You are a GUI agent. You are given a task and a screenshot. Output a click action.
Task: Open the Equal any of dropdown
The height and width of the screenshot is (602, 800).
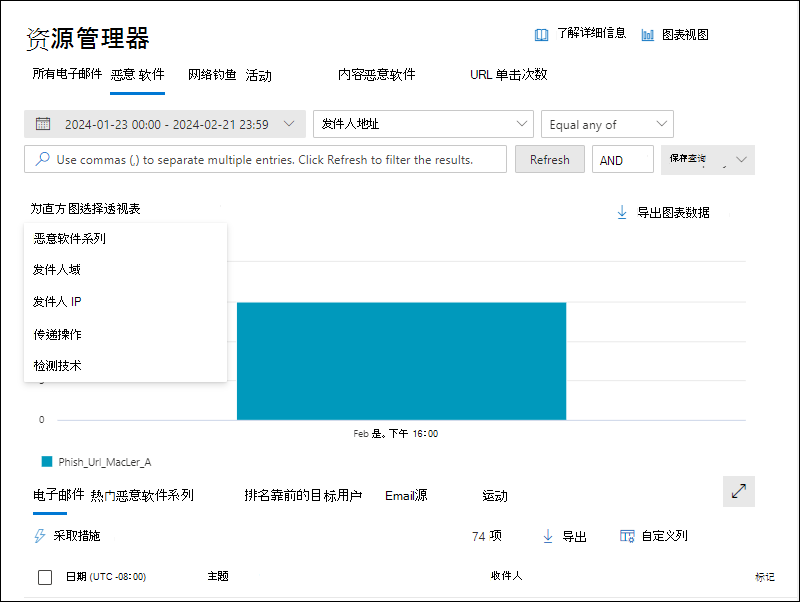pyautogui.click(x=607, y=124)
